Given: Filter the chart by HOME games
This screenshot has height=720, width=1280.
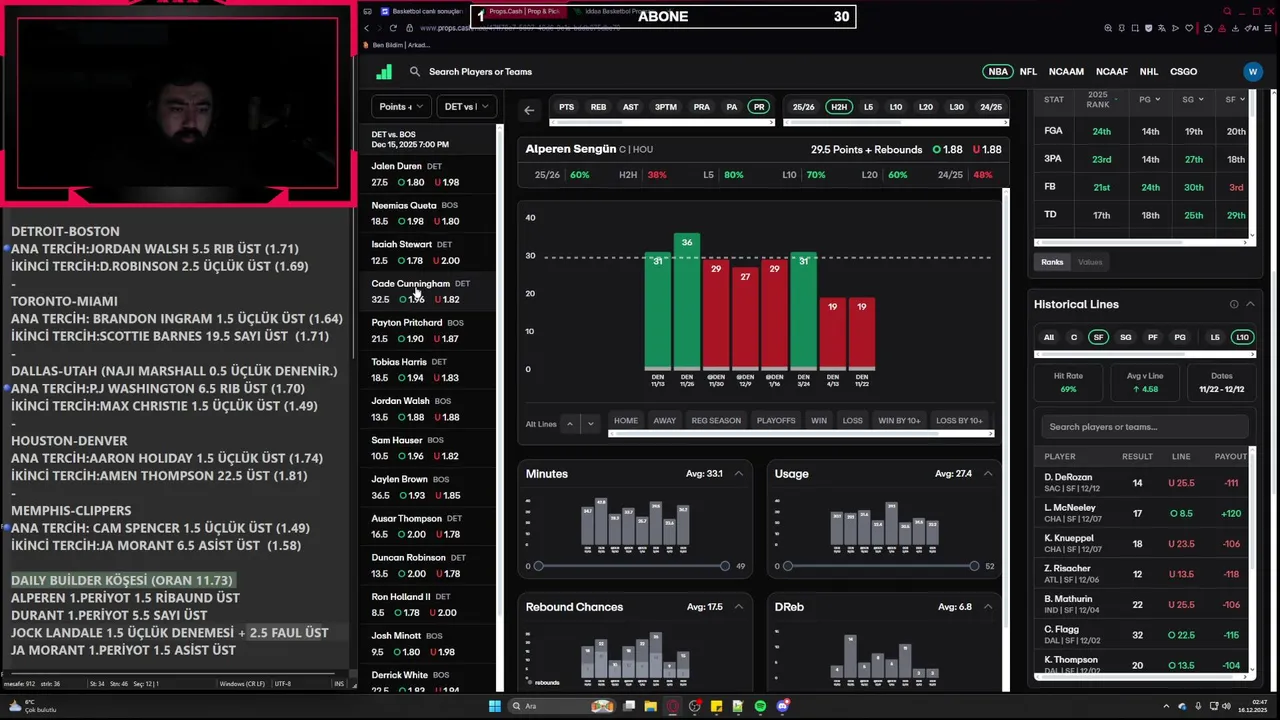Looking at the screenshot, I should (626, 421).
